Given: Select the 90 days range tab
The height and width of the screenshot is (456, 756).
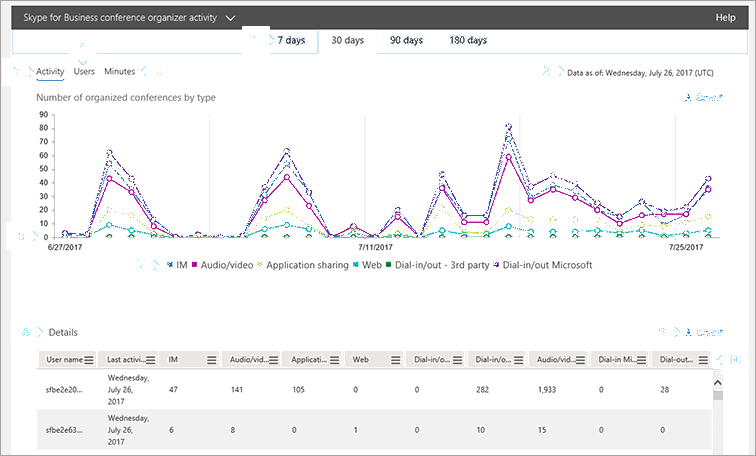Looking at the screenshot, I should pyautogui.click(x=406, y=40).
